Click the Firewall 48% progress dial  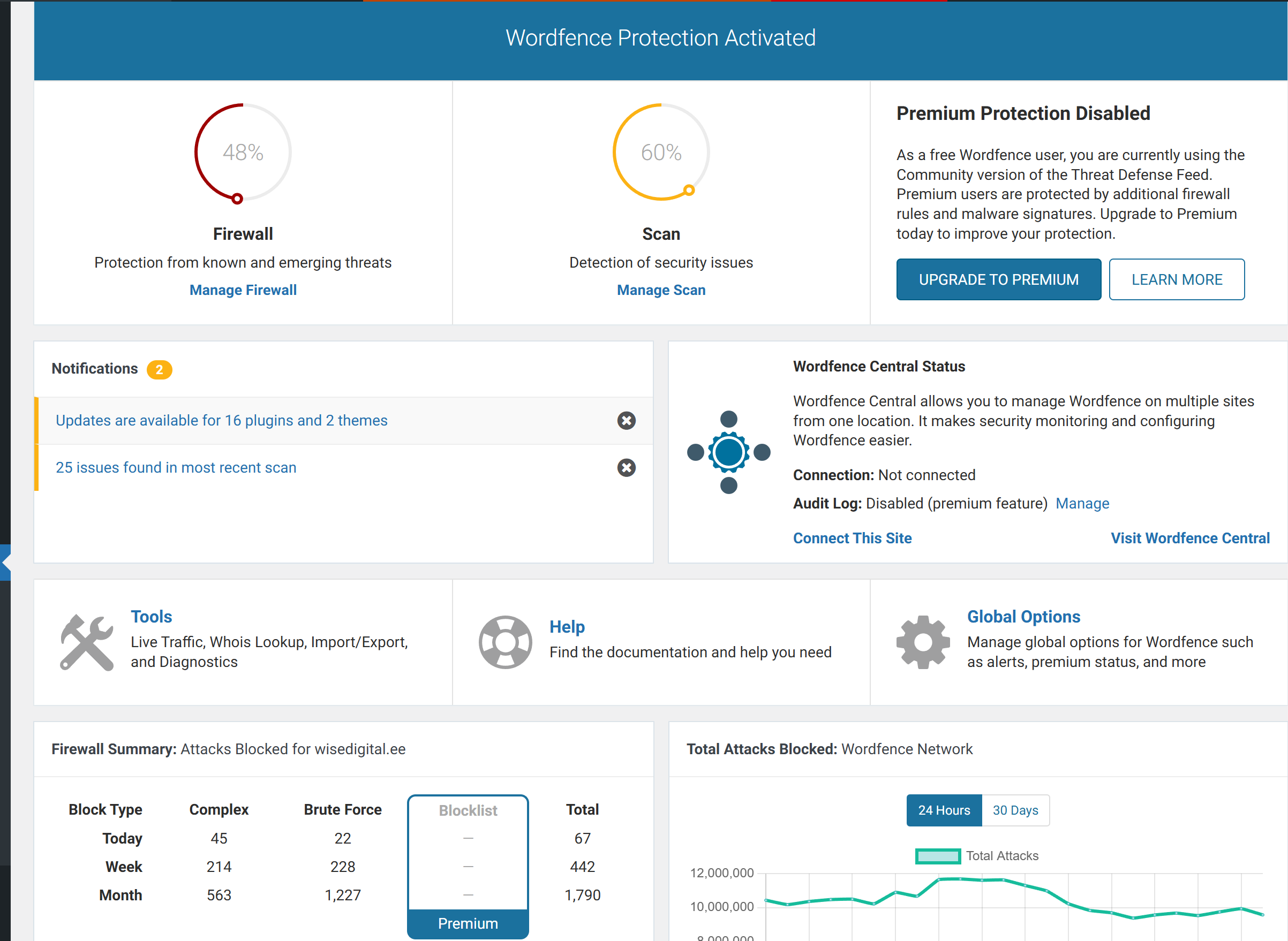242,152
